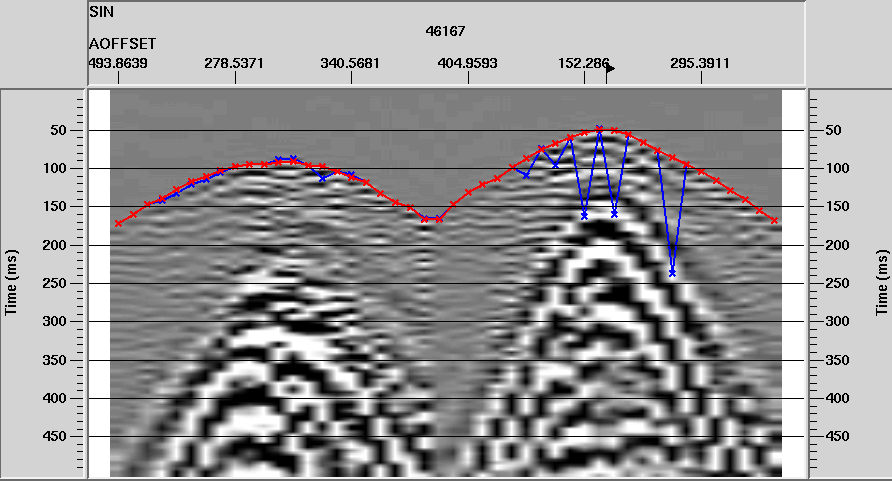Select the SIN value 46167

click(x=445, y=31)
